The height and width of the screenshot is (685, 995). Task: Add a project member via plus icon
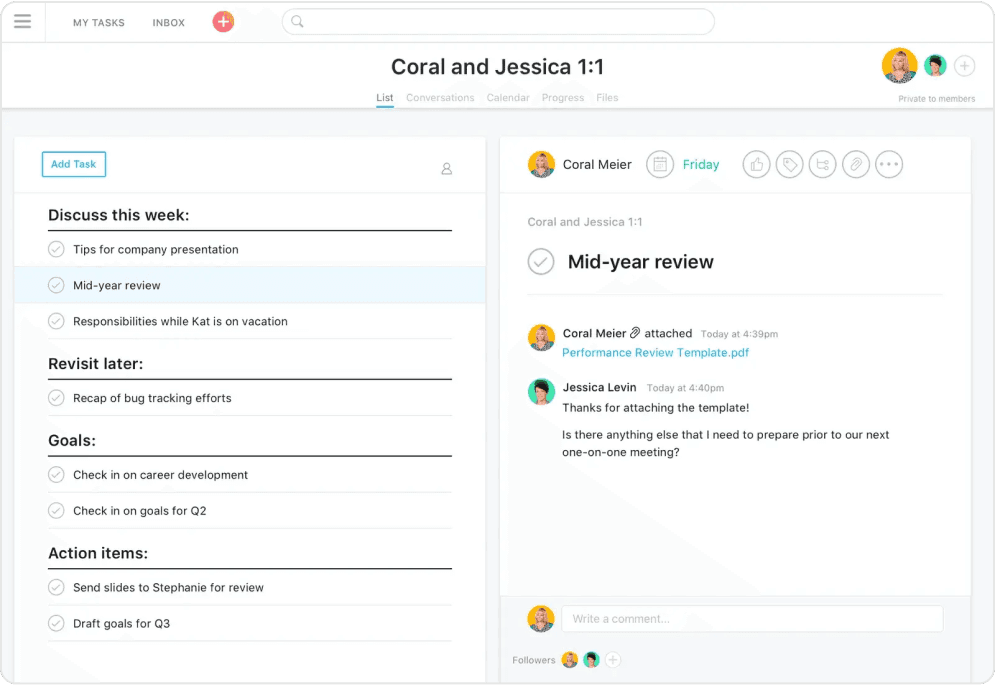point(964,66)
